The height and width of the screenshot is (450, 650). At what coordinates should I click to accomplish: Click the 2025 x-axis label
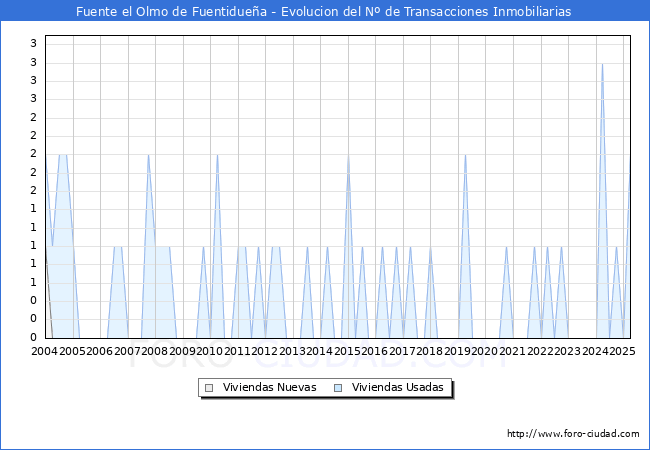[623, 351]
